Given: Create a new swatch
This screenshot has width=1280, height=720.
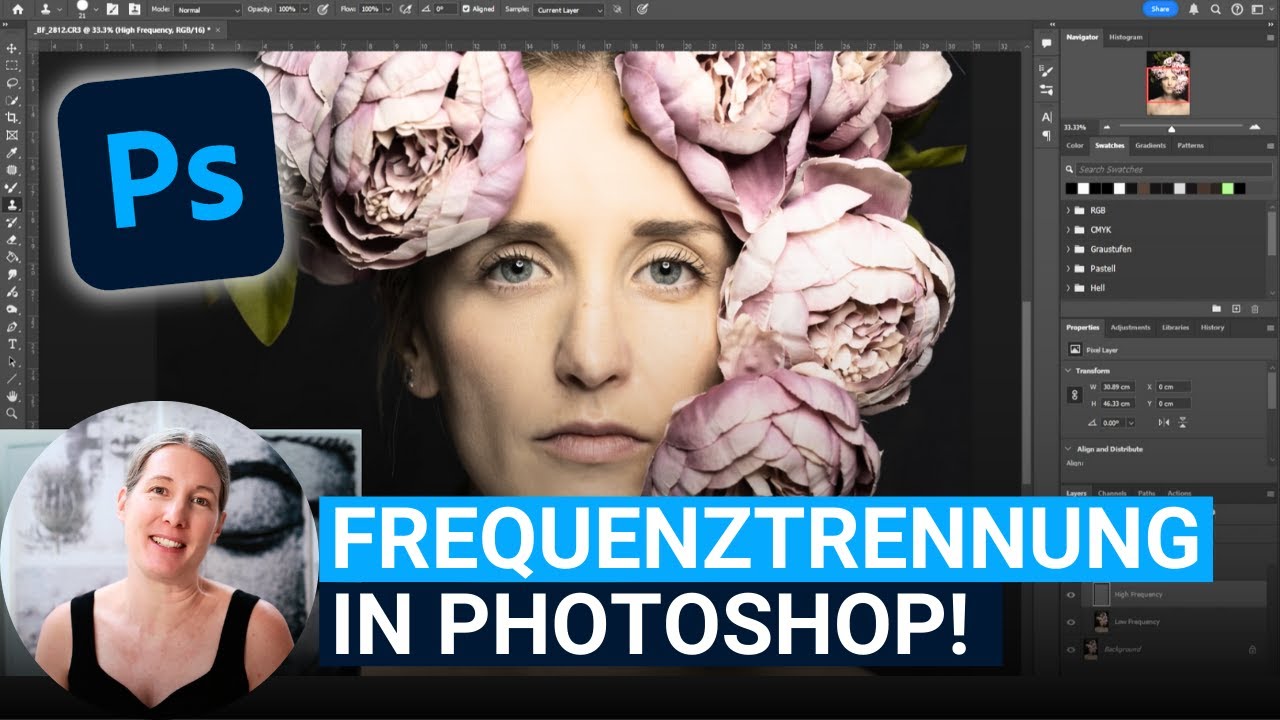Looking at the screenshot, I should pos(1236,309).
